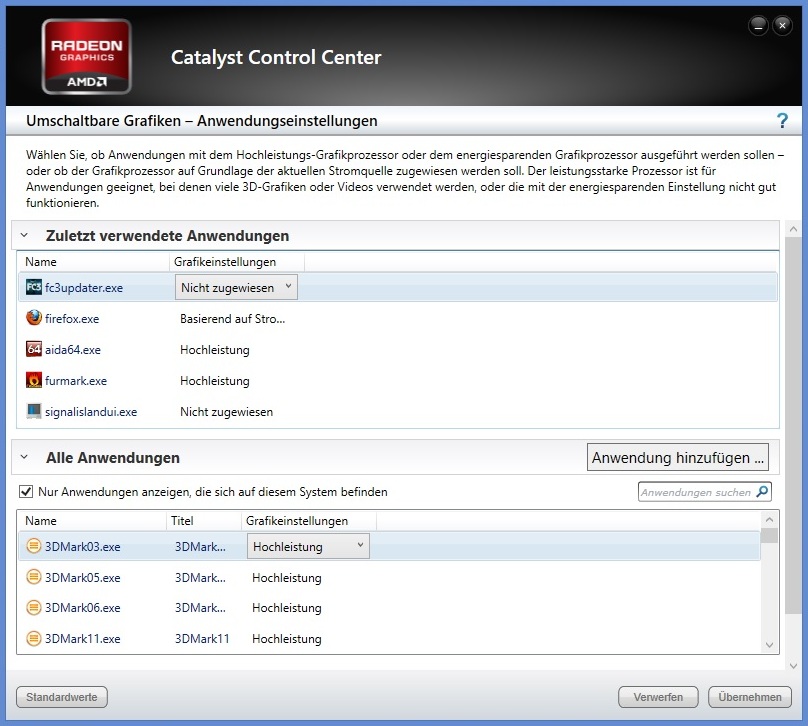Click 'Basierend auf Stro...' setting for firefox.exe

(x=232, y=319)
